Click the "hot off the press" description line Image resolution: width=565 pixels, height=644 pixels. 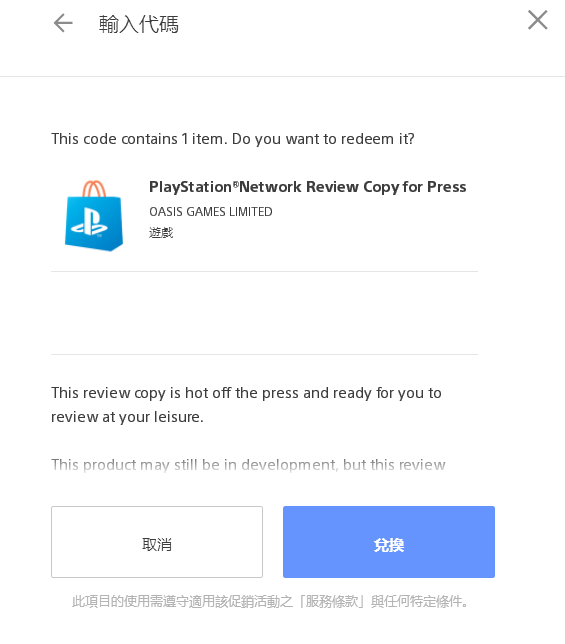tap(246, 393)
